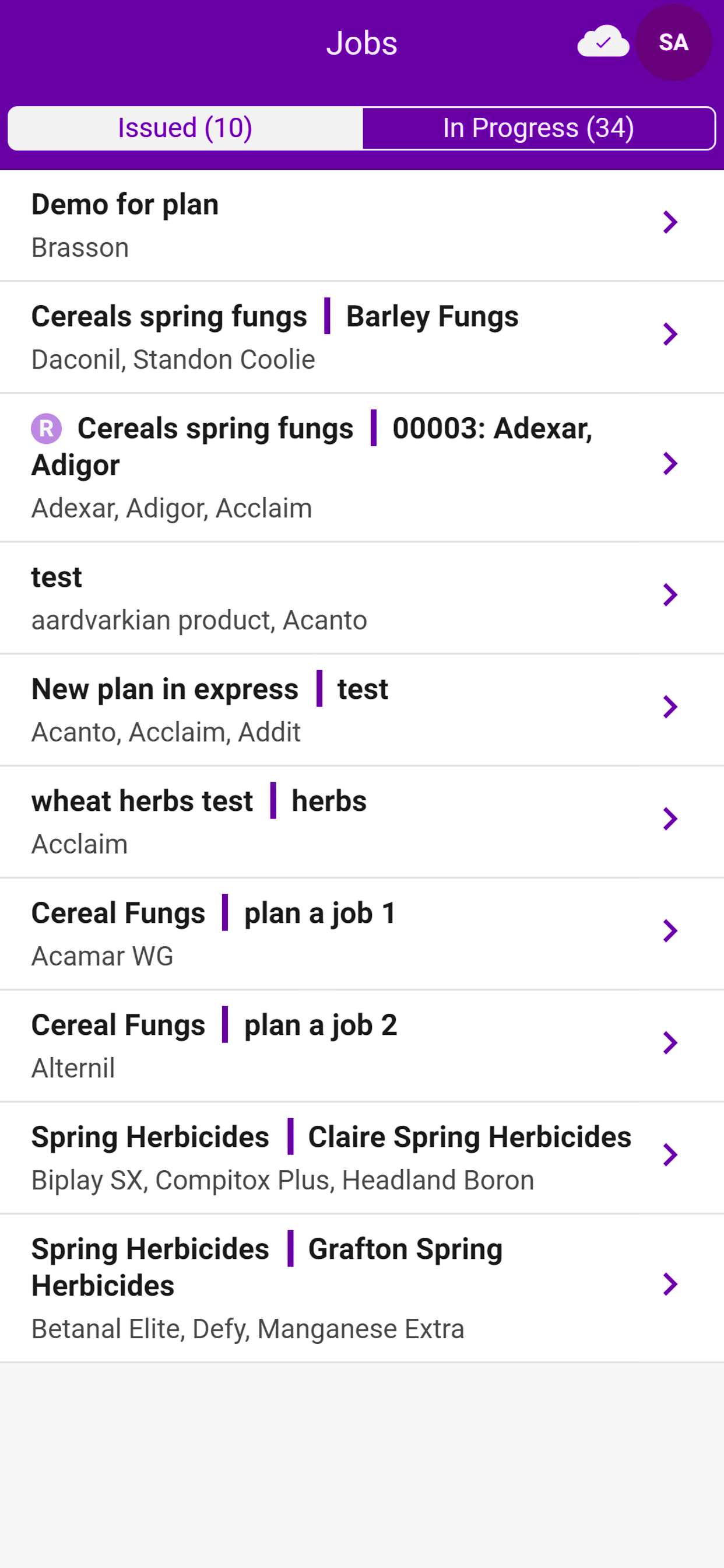Open the Alternil job entry
The height and width of the screenshot is (1568, 724).
click(x=362, y=1046)
